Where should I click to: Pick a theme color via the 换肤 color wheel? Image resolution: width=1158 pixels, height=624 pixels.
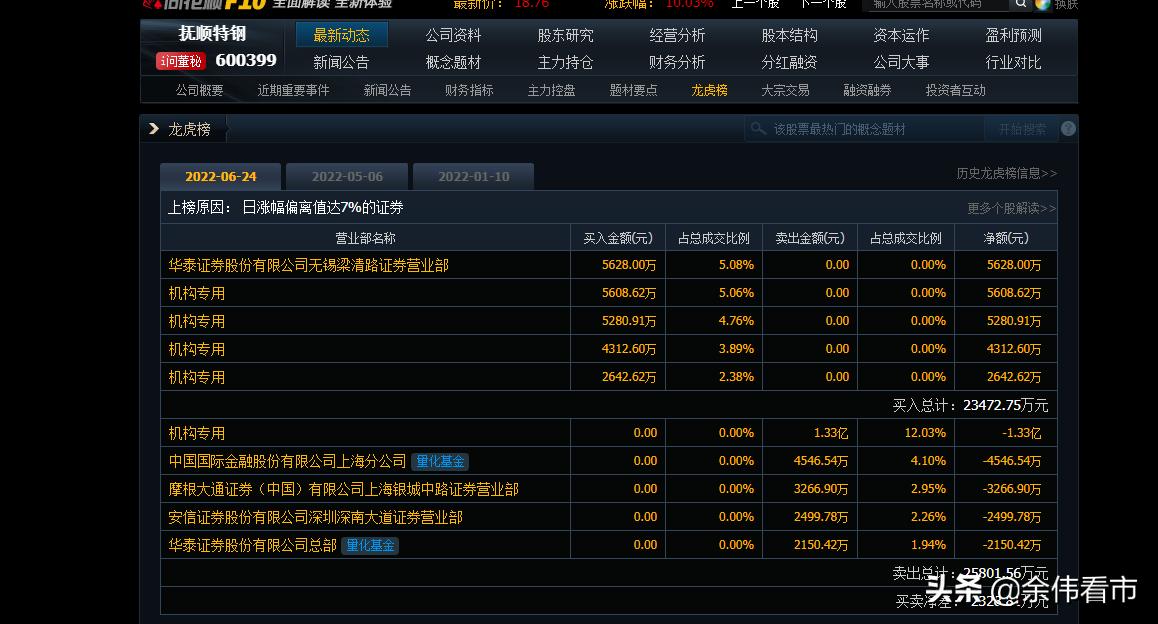tap(1042, 5)
